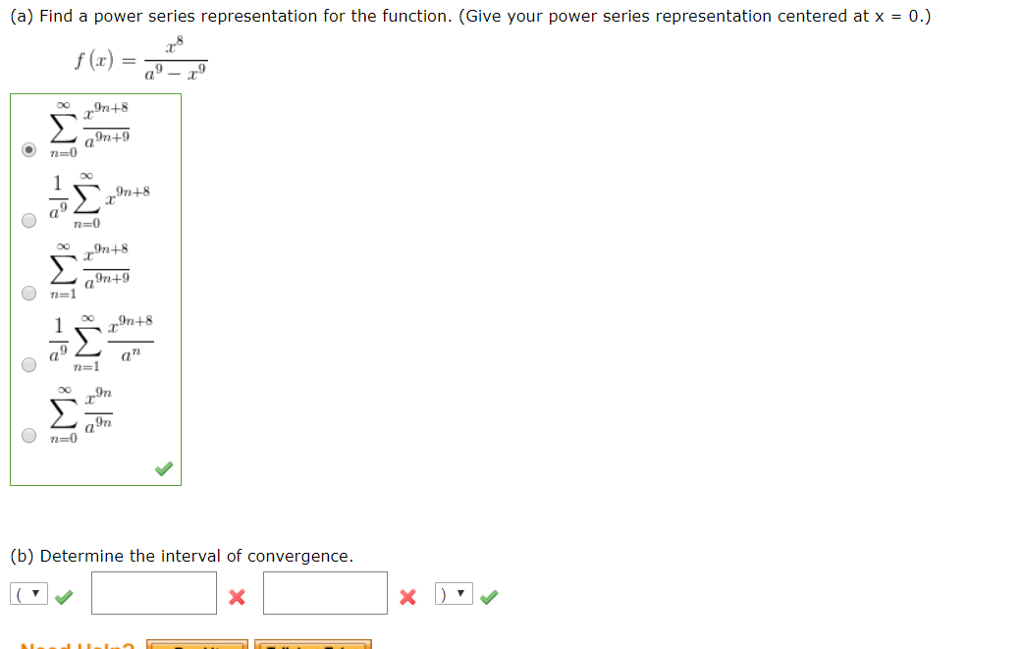Click the sigma symbol in the last answer option
1024x649 pixels.
(x=62, y=412)
